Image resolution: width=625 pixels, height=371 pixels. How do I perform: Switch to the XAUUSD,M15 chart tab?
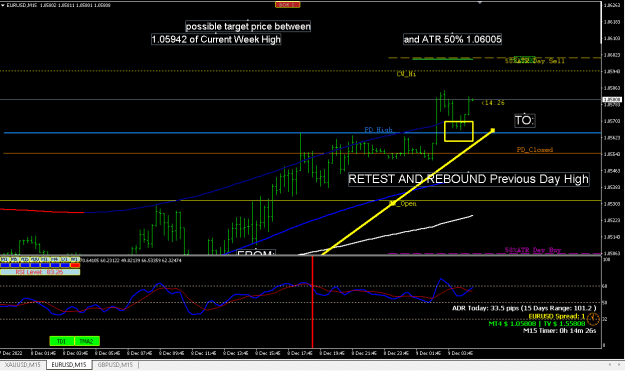click(x=23, y=365)
